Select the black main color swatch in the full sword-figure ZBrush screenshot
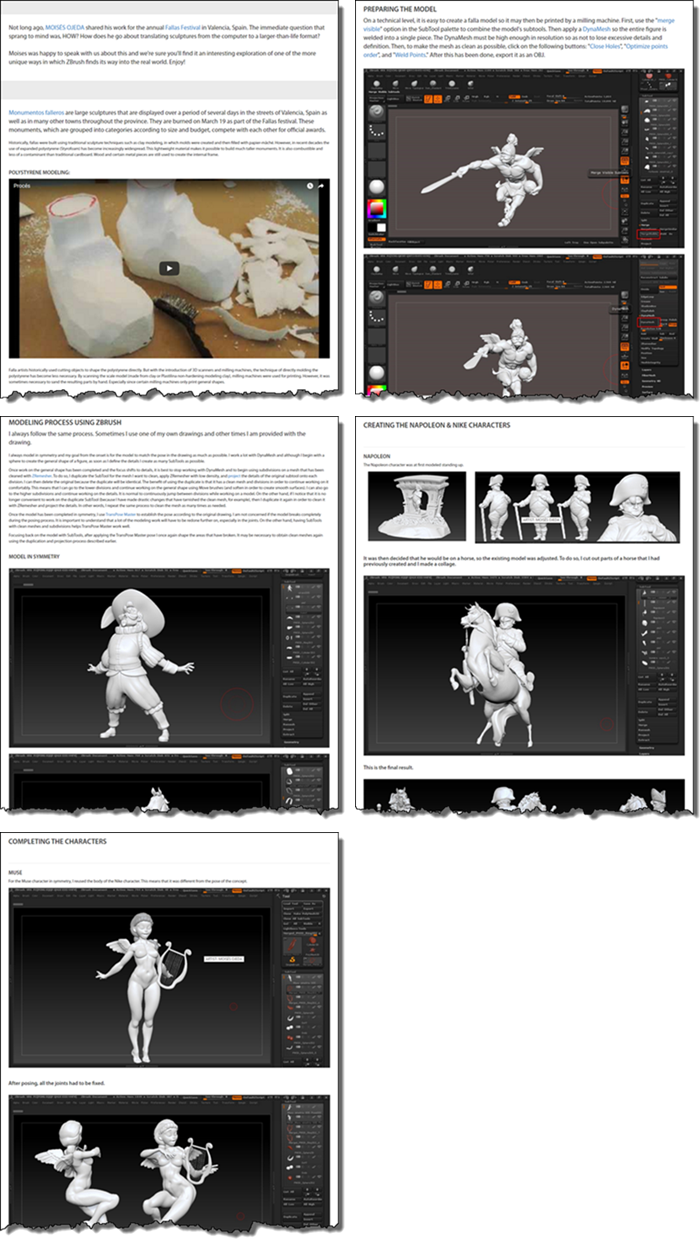The height and width of the screenshot is (1239, 700). click(372, 228)
